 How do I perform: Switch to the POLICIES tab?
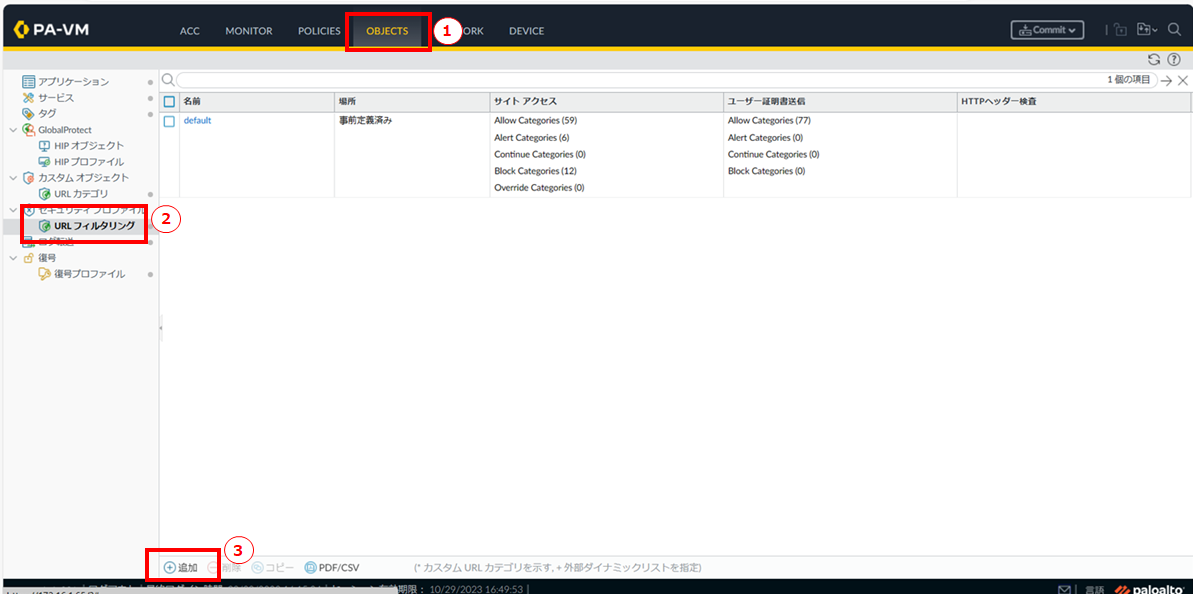coord(319,31)
